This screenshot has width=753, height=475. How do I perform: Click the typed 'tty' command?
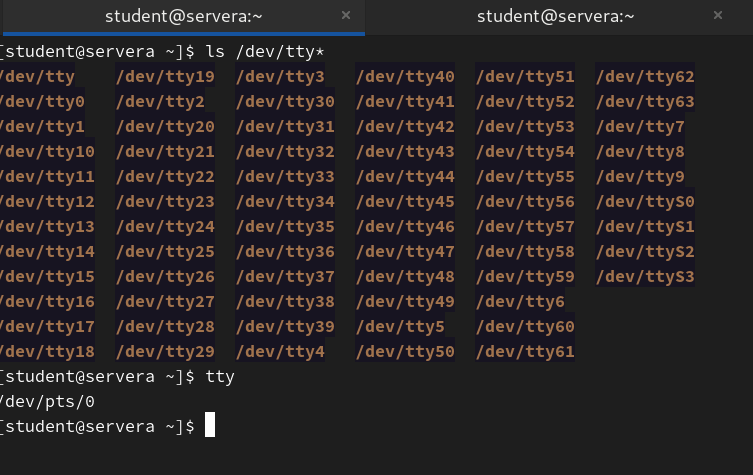(x=220, y=376)
